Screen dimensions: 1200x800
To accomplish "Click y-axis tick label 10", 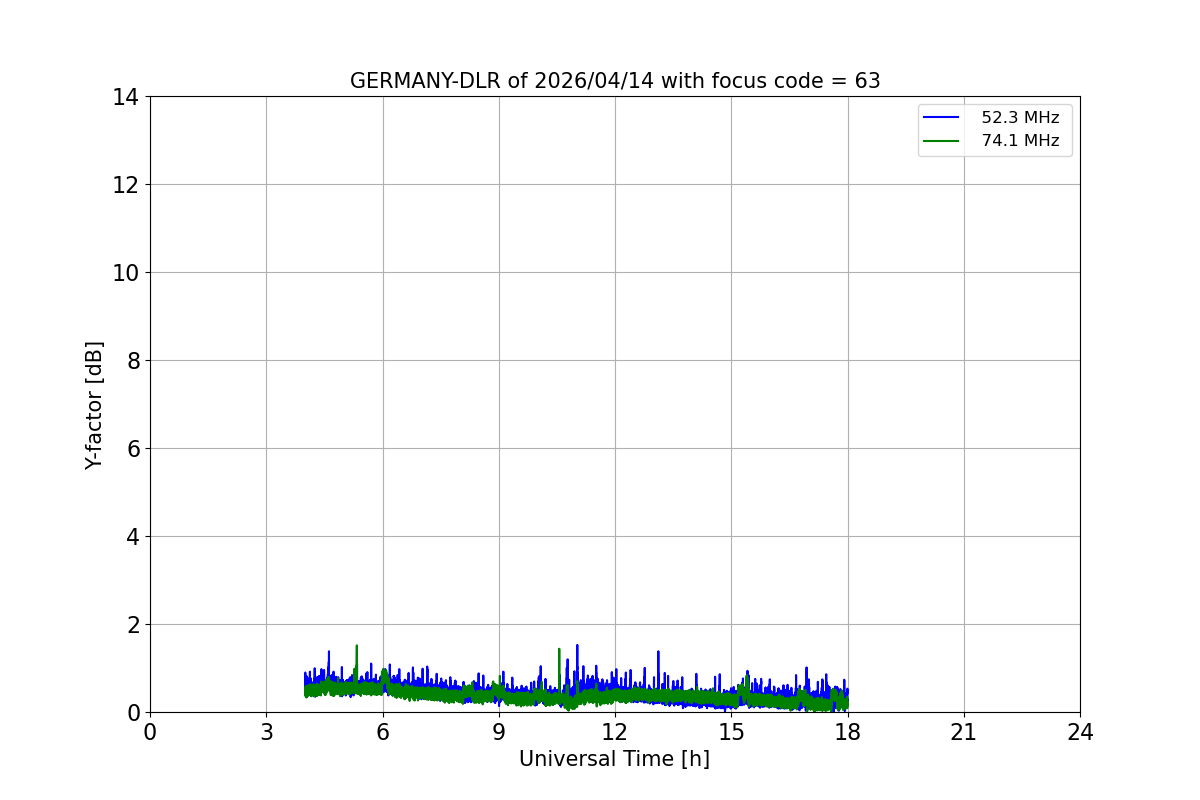I will (x=125, y=273).
